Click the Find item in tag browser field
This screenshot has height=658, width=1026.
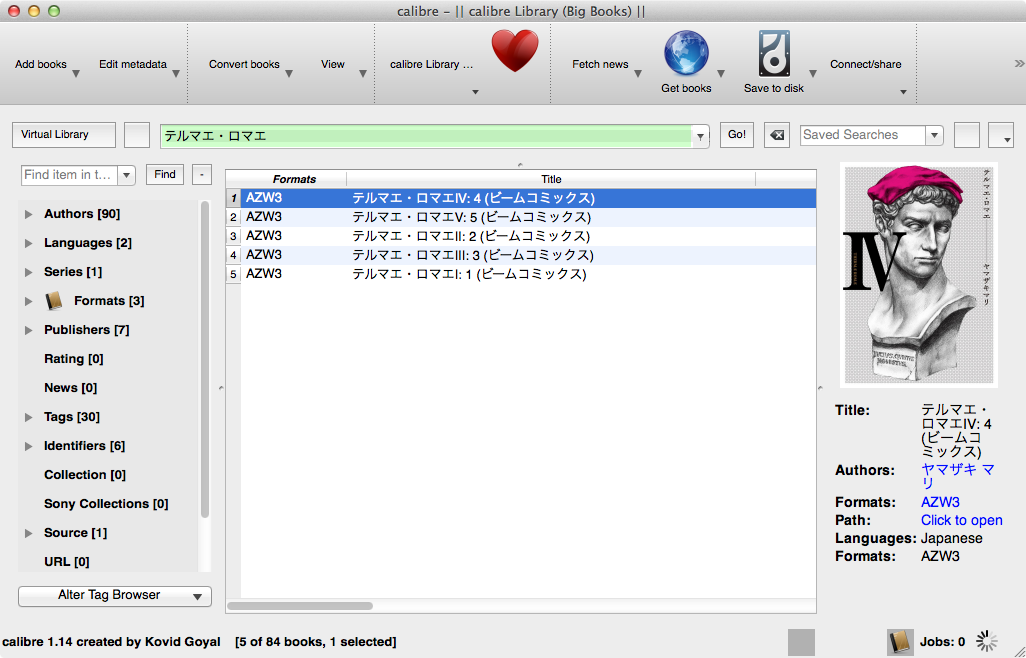(x=69, y=175)
